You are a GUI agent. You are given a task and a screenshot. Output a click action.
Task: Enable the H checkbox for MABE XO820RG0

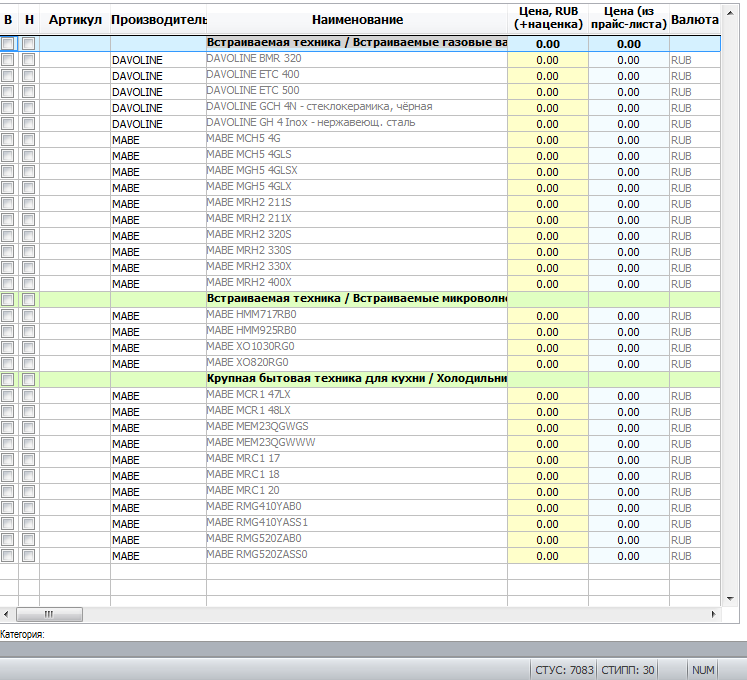(29, 364)
